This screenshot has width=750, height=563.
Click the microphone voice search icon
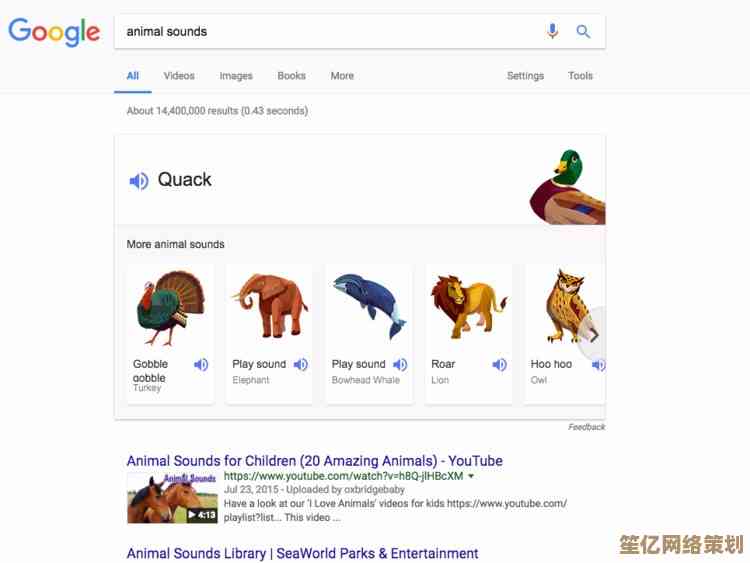[552, 31]
